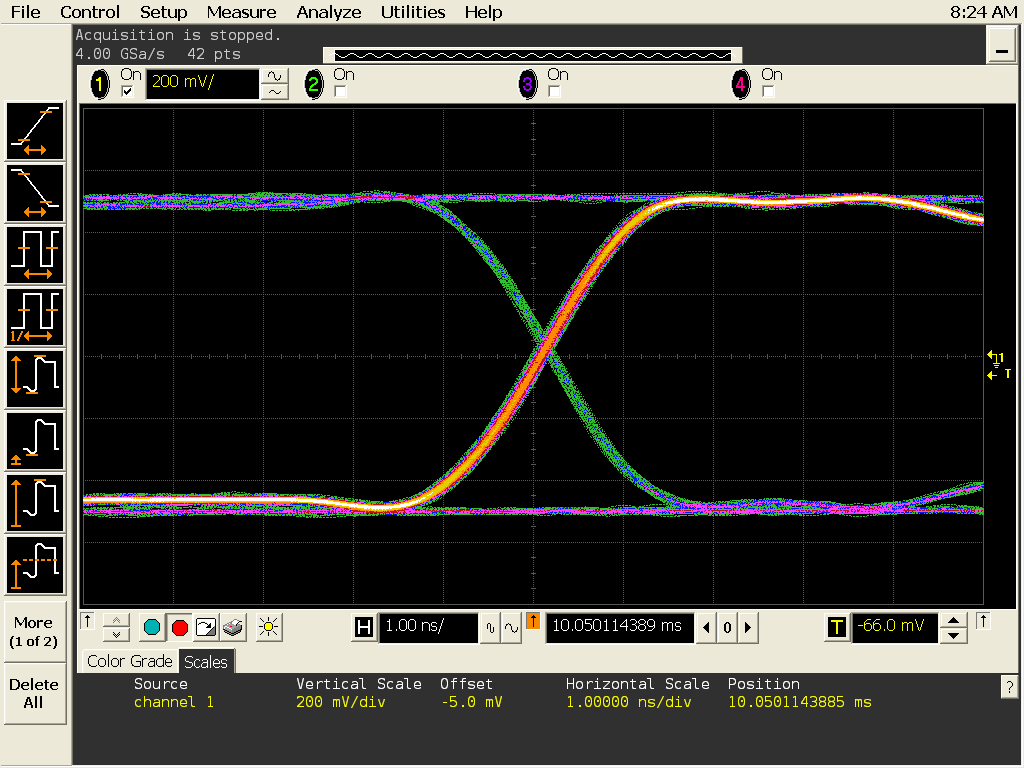This screenshot has width=1024, height=768.
Task: Enable channel 4 On checkbox
Action: coord(768,91)
